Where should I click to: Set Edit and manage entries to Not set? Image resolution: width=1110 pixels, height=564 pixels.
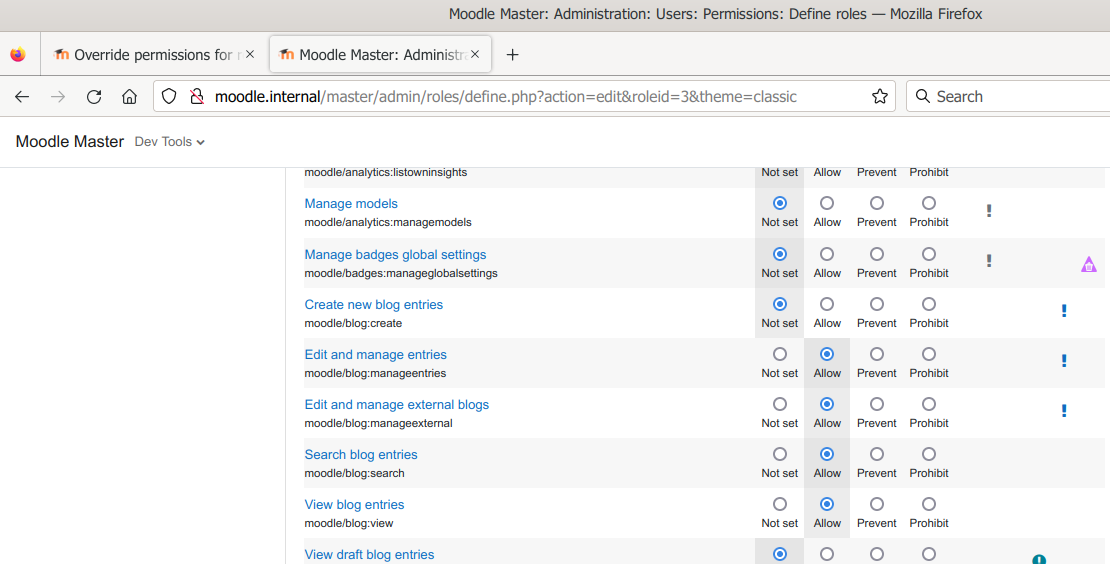pyautogui.click(x=779, y=354)
